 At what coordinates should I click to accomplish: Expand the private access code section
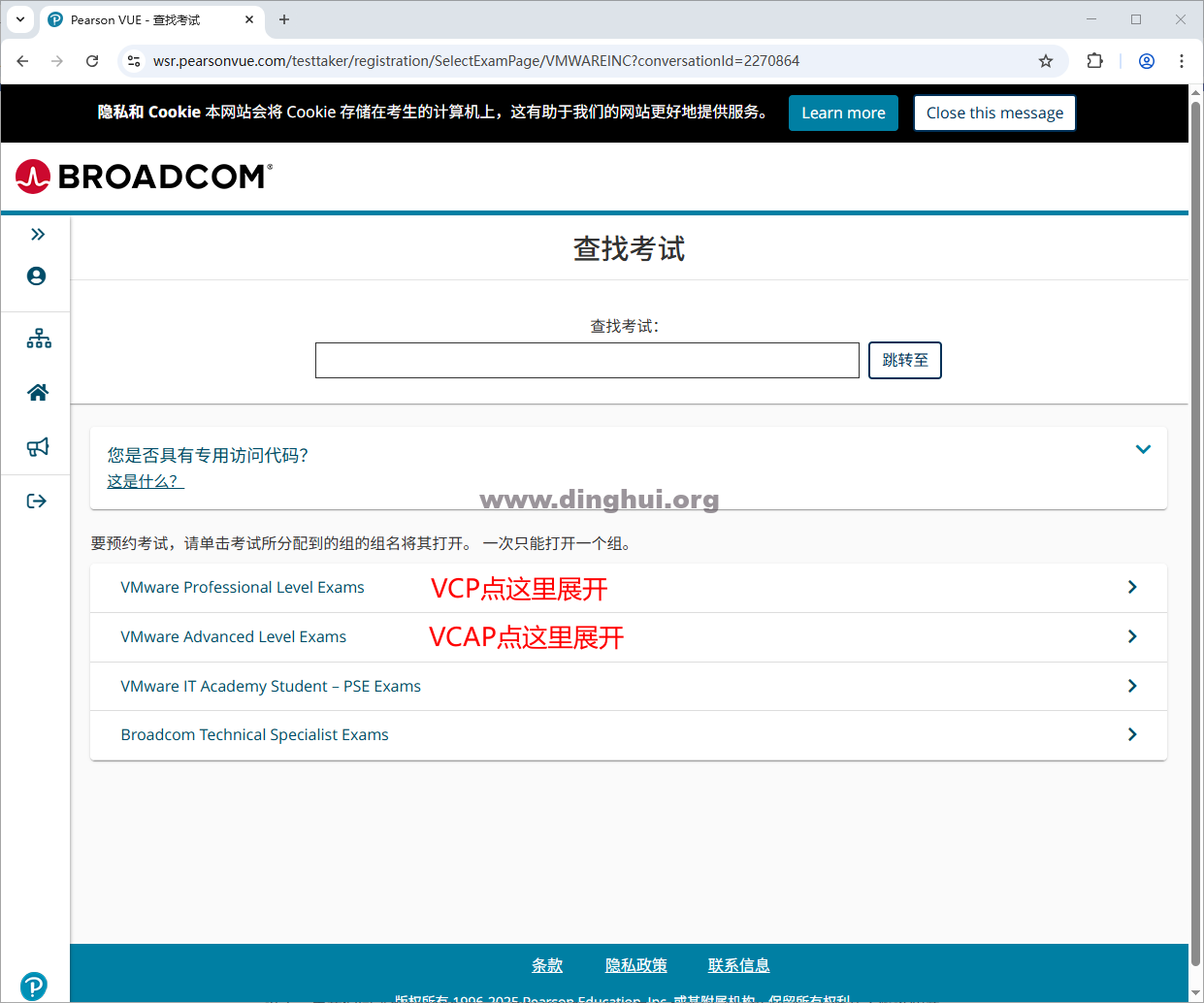pyautogui.click(x=1143, y=449)
